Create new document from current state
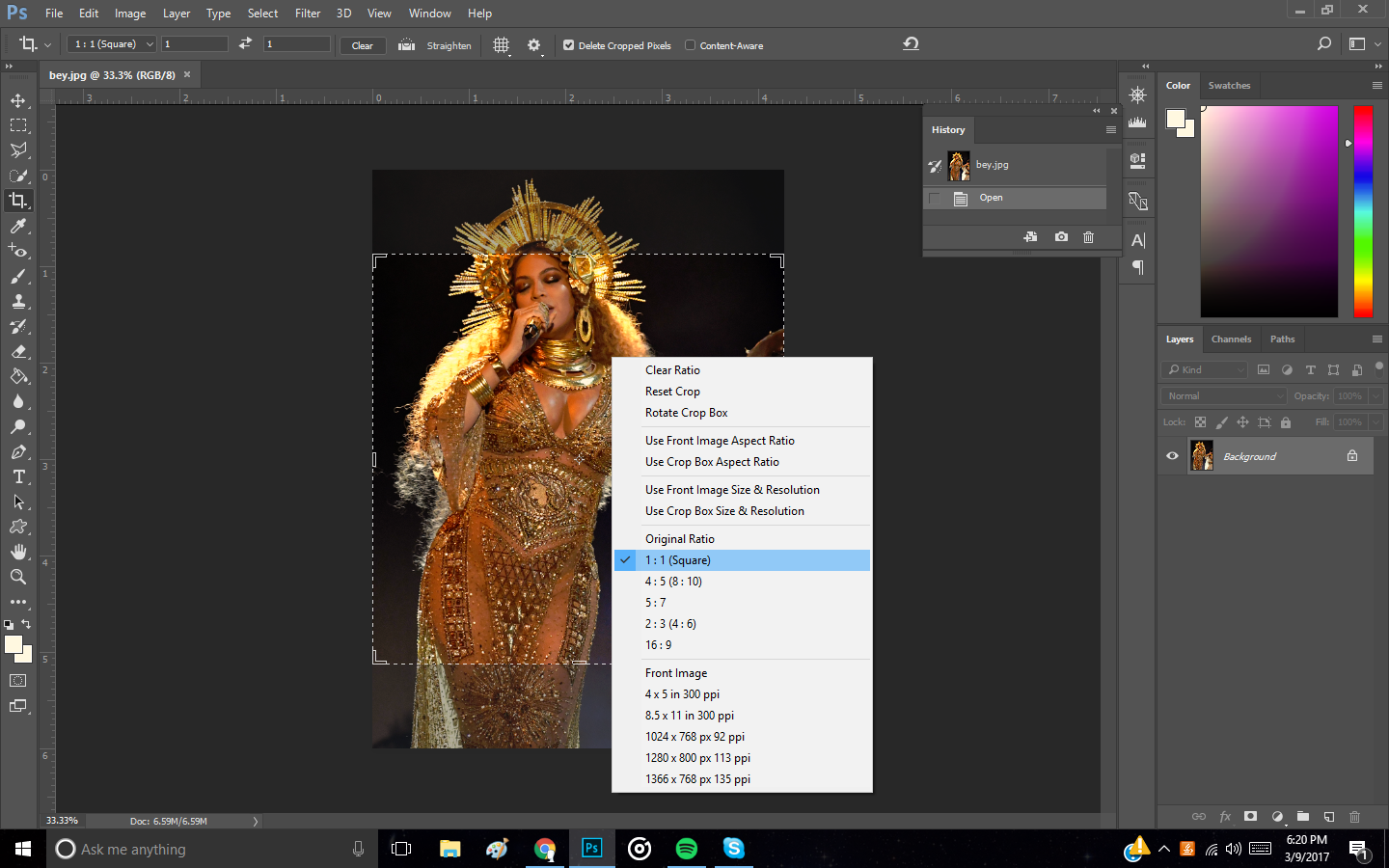The height and width of the screenshot is (868, 1389). coord(1030,236)
